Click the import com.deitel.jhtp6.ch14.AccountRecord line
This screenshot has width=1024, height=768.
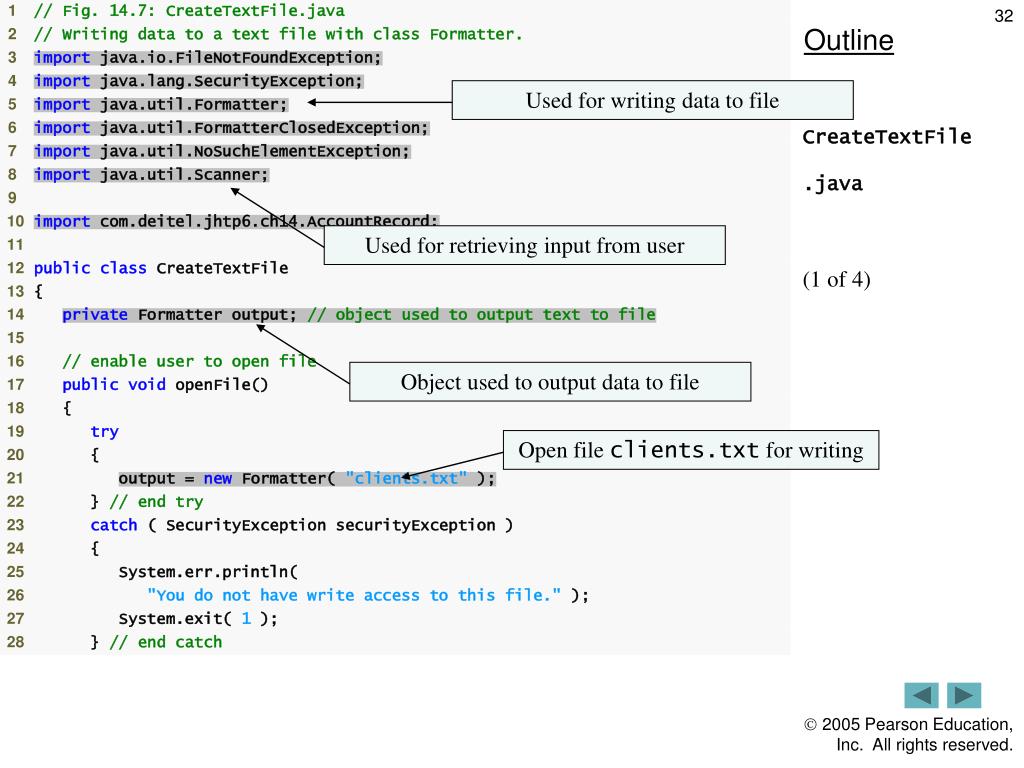point(236,221)
